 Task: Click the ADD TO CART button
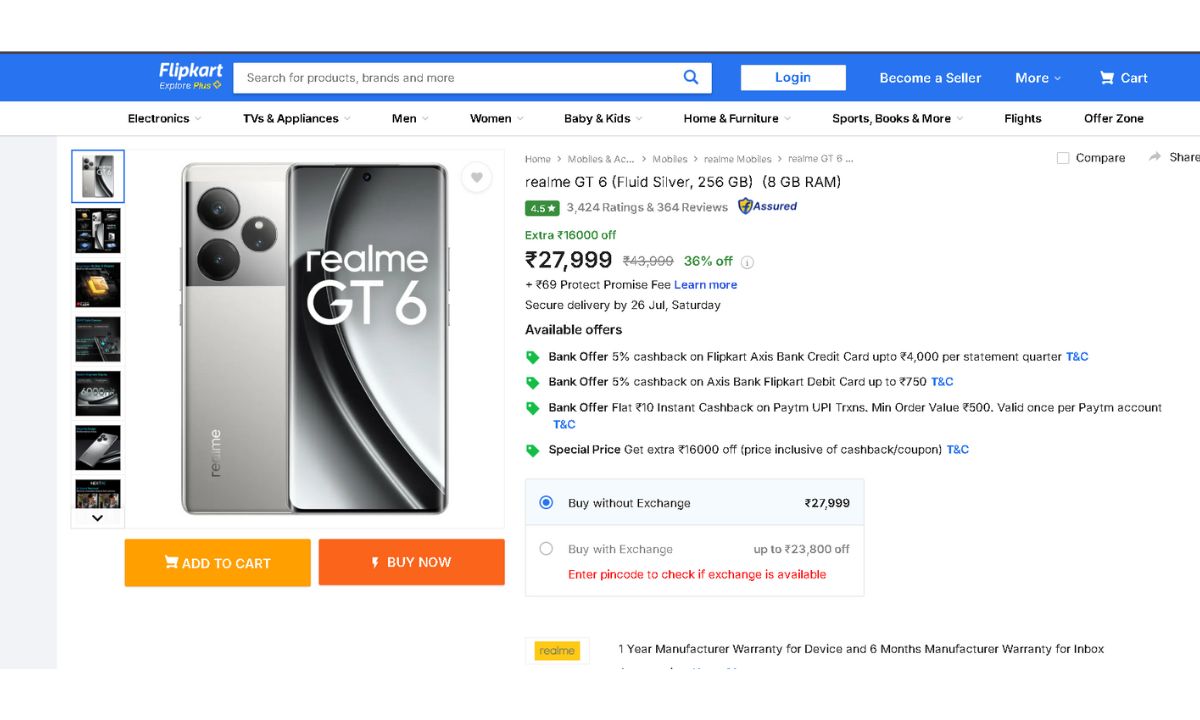(x=217, y=563)
